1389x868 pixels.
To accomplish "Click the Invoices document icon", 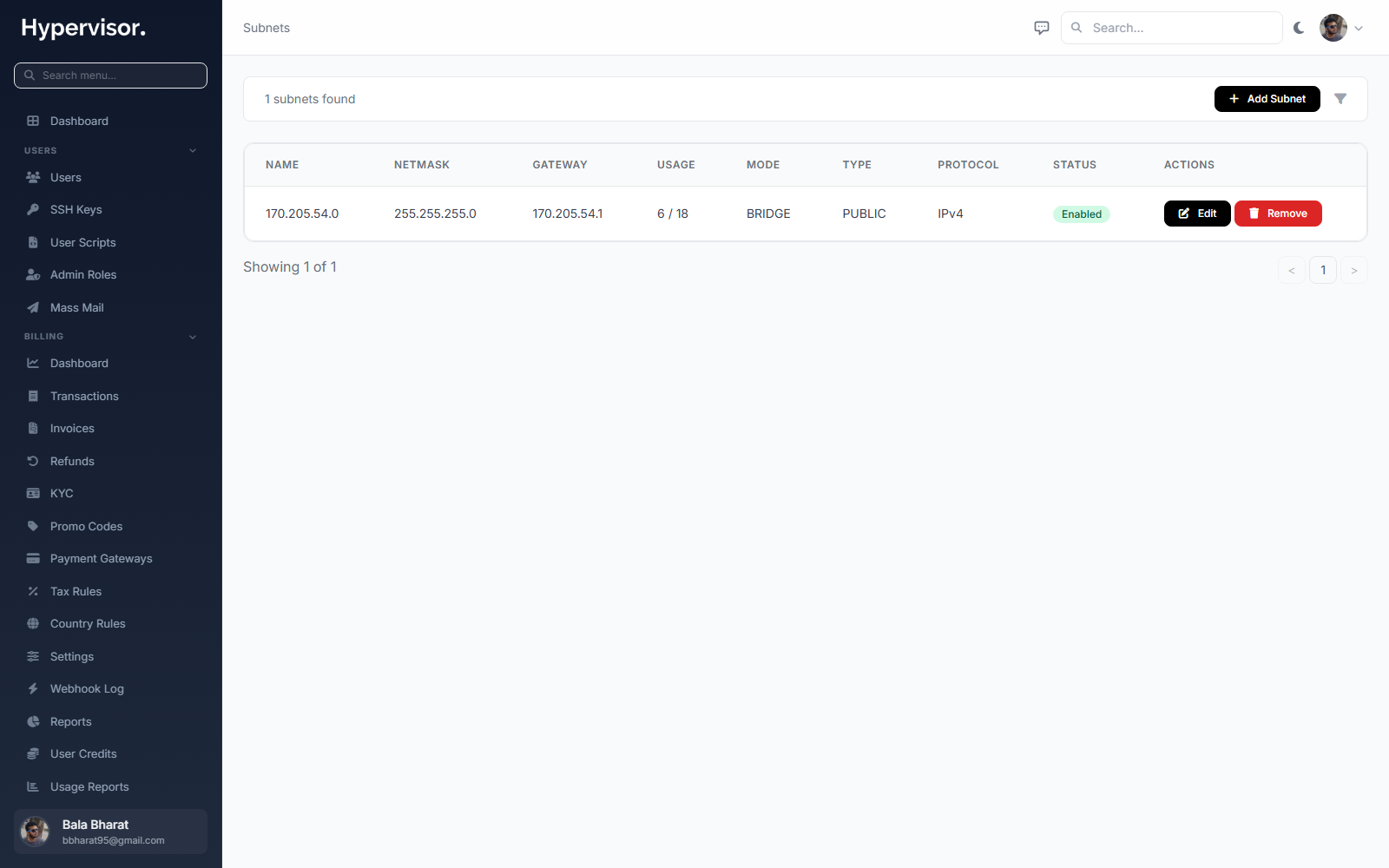I will coord(33,428).
